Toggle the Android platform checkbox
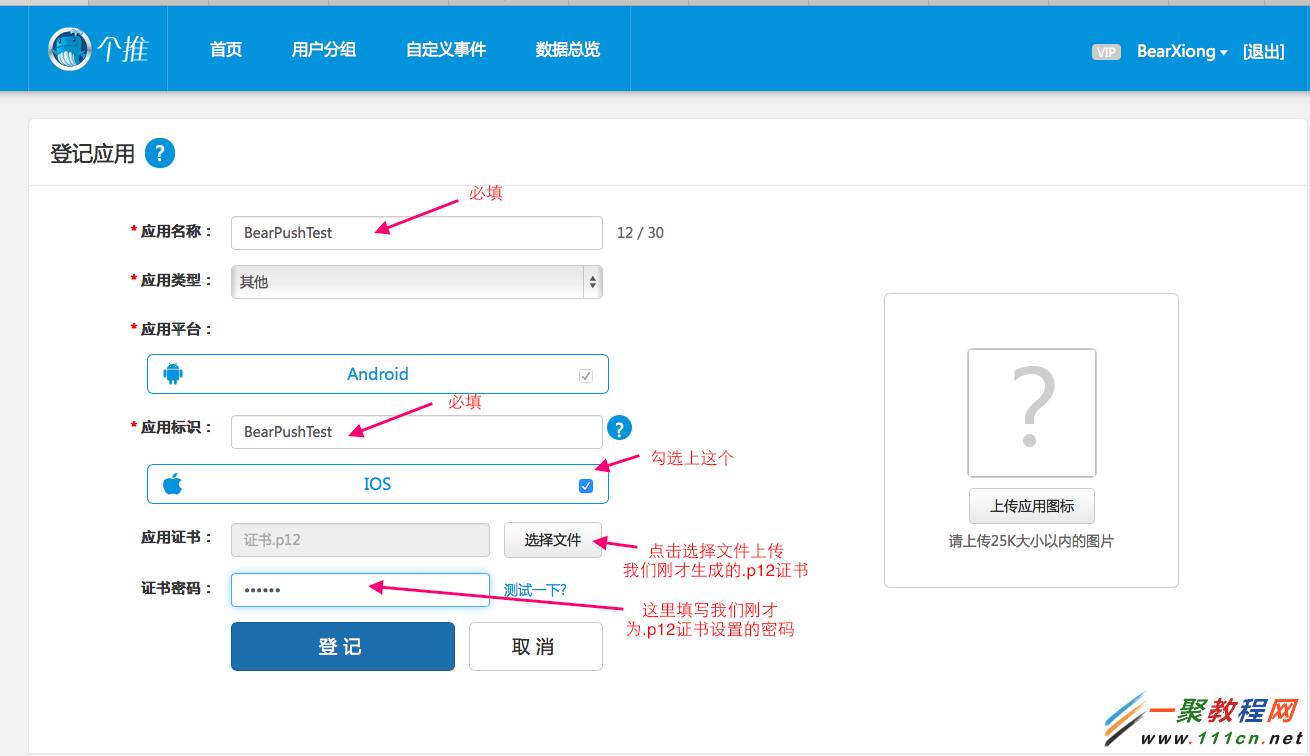Image resolution: width=1310 pixels, height=756 pixels. pos(586,376)
